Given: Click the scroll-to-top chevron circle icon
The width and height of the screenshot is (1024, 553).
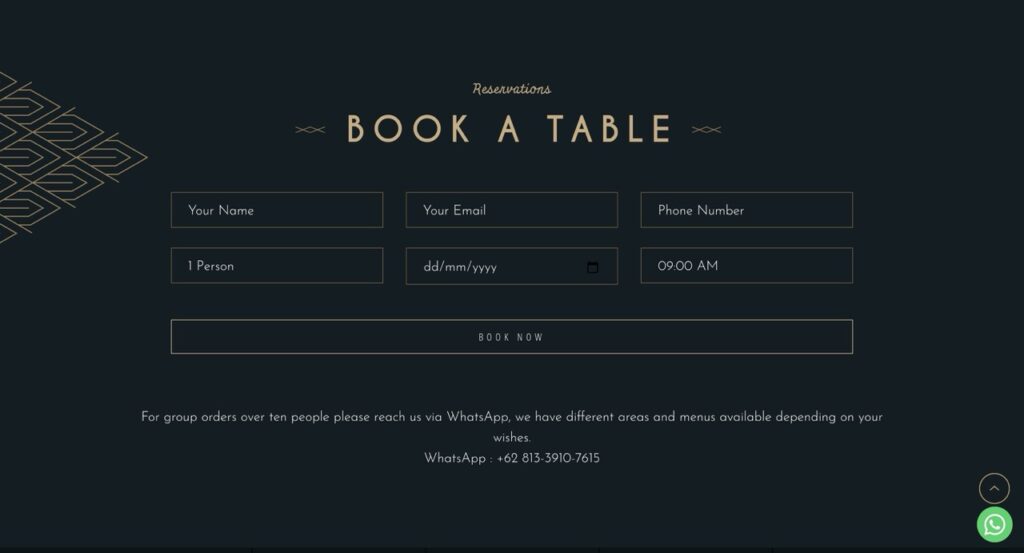Looking at the screenshot, I should pyautogui.click(x=994, y=488).
